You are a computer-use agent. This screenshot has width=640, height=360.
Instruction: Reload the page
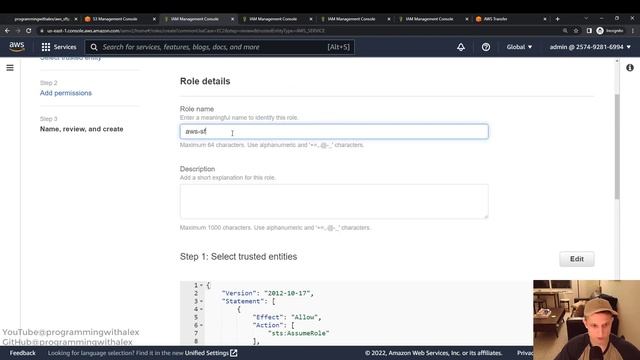point(29,31)
